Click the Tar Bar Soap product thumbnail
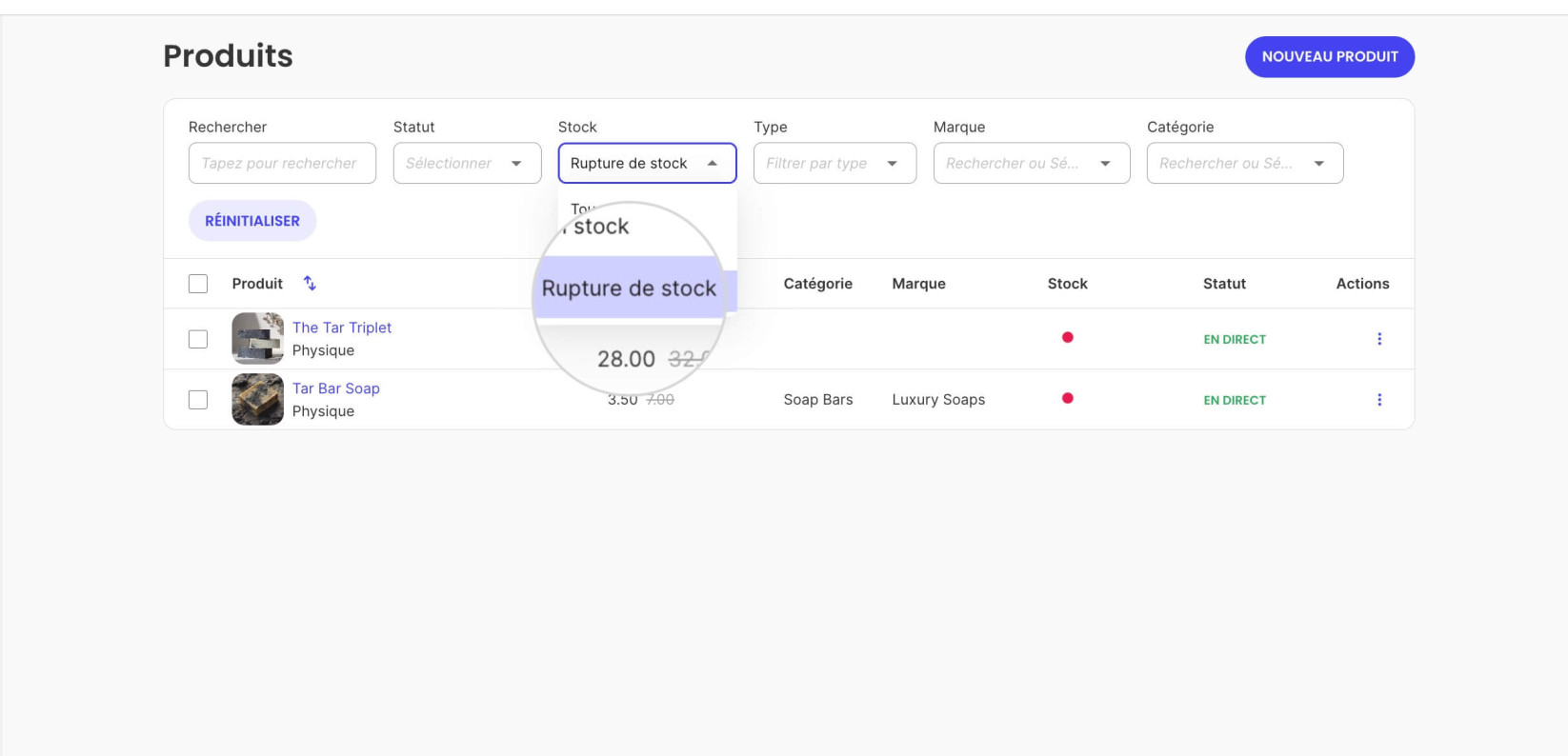1568x756 pixels. pyautogui.click(x=257, y=399)
